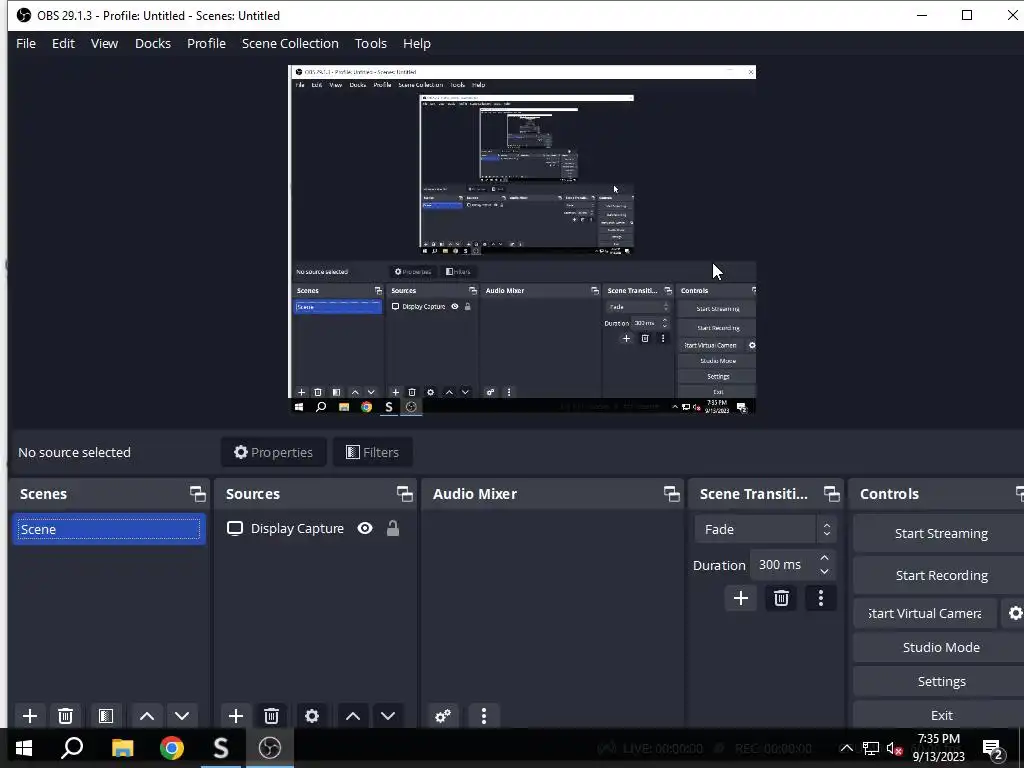
Task: Open the Edit menu
Action: (x=63, y=44)
